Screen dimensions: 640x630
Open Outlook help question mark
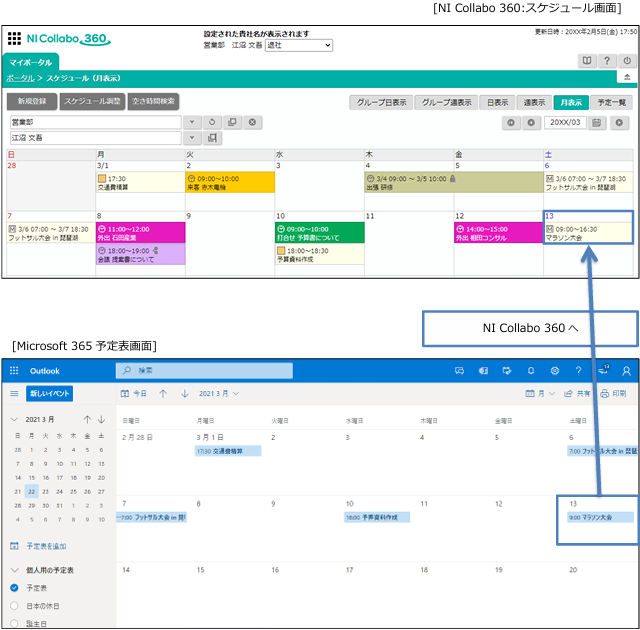(578, 370)
